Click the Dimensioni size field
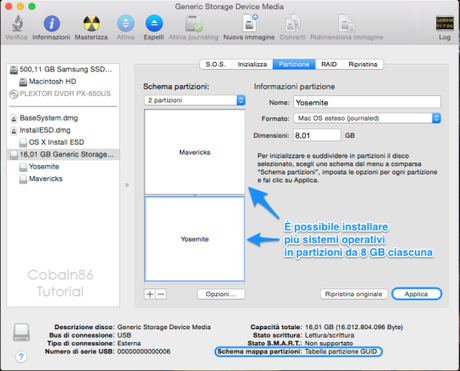The height and width of the screenshot is (371, 460). point(317,135)
